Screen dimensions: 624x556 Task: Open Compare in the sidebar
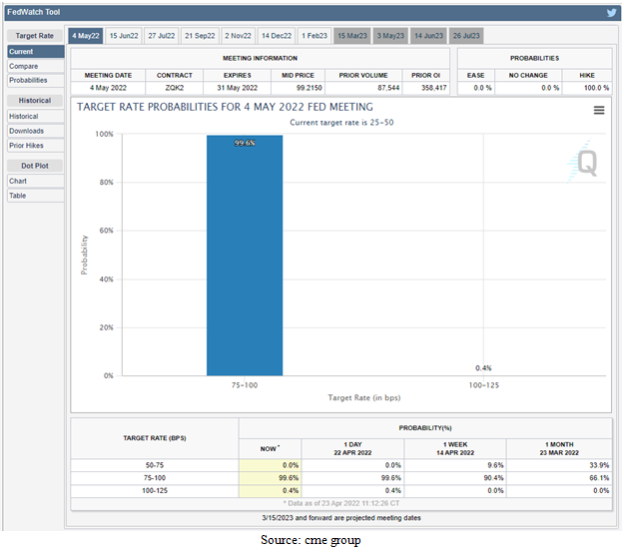[24, 66]
